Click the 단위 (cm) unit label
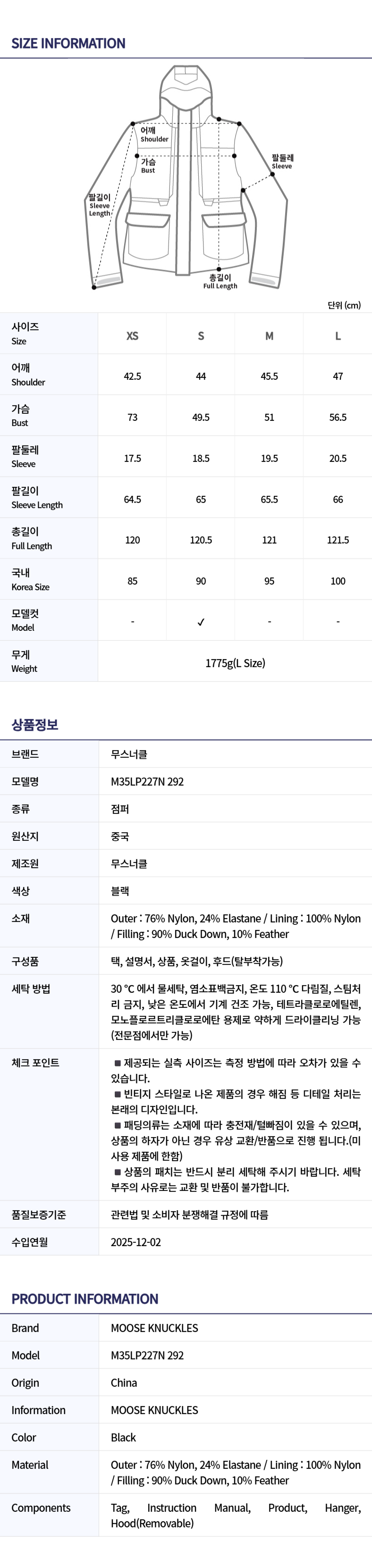 (344, 305)
